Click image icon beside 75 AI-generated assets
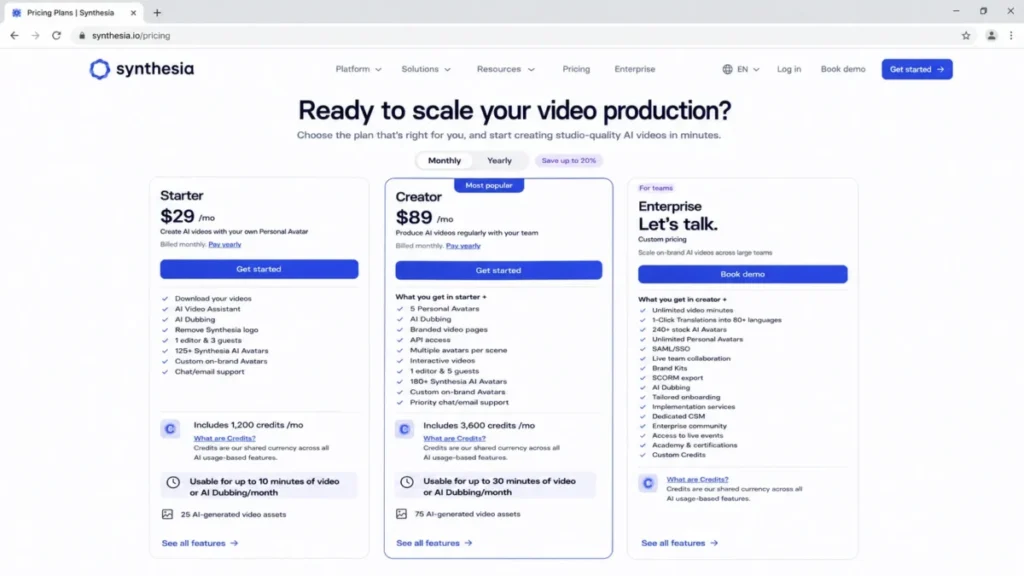The image size is (1024, 576). pyautogui.click(x=402, y=514)
